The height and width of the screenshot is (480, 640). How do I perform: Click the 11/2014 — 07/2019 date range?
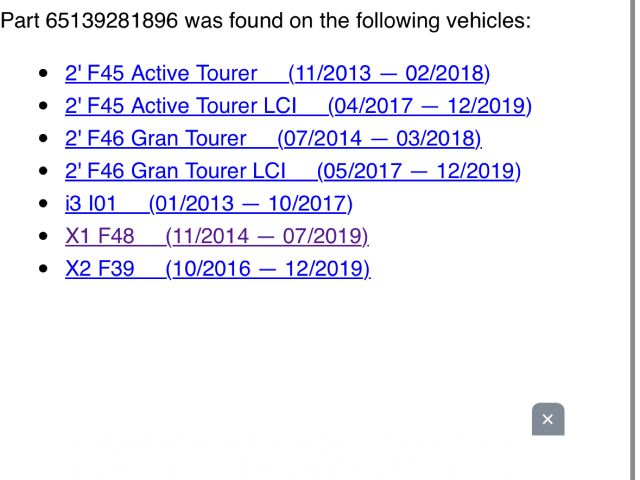pyautogui.click(x=267, y=236)
